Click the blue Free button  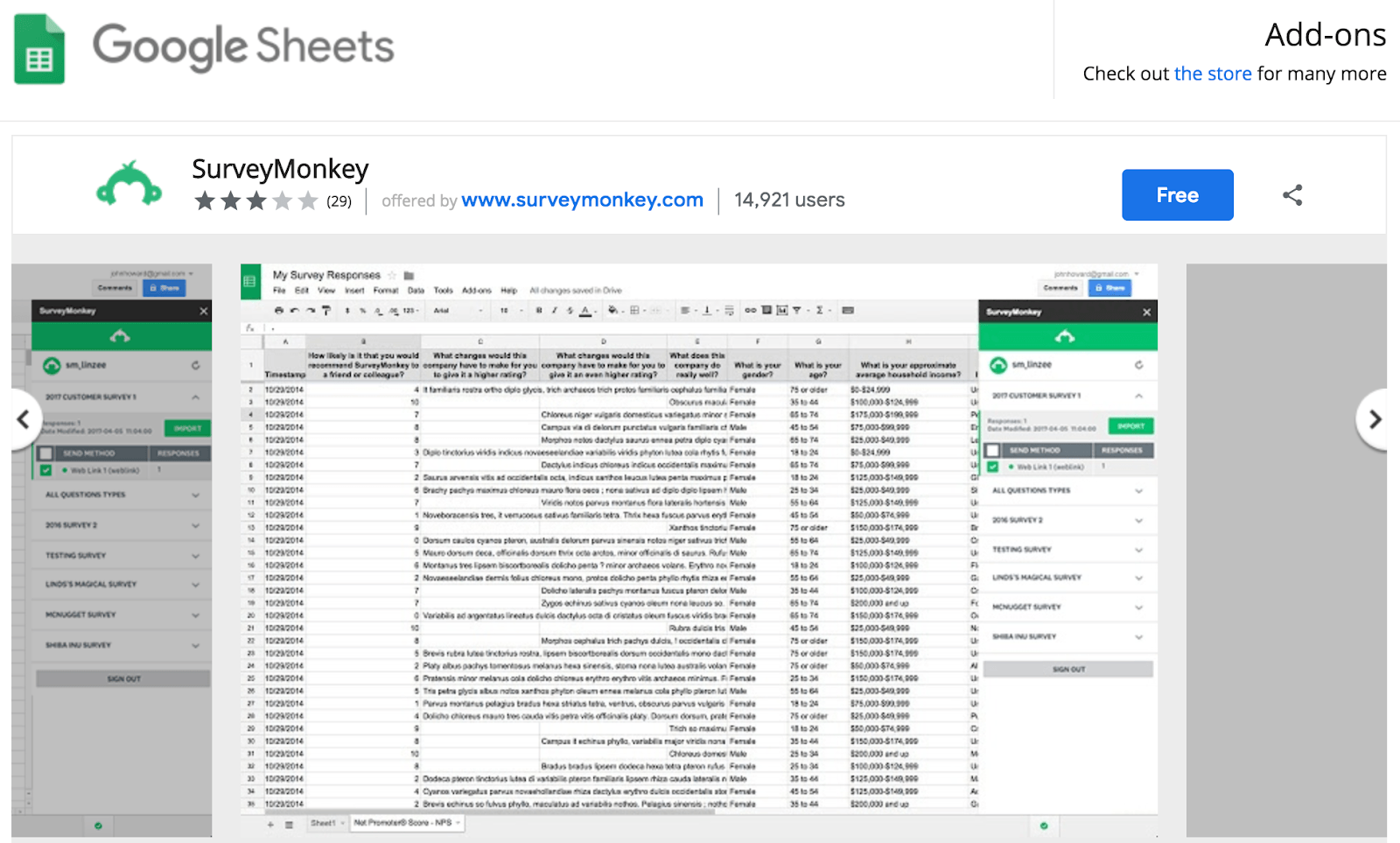pos(1177,195)
